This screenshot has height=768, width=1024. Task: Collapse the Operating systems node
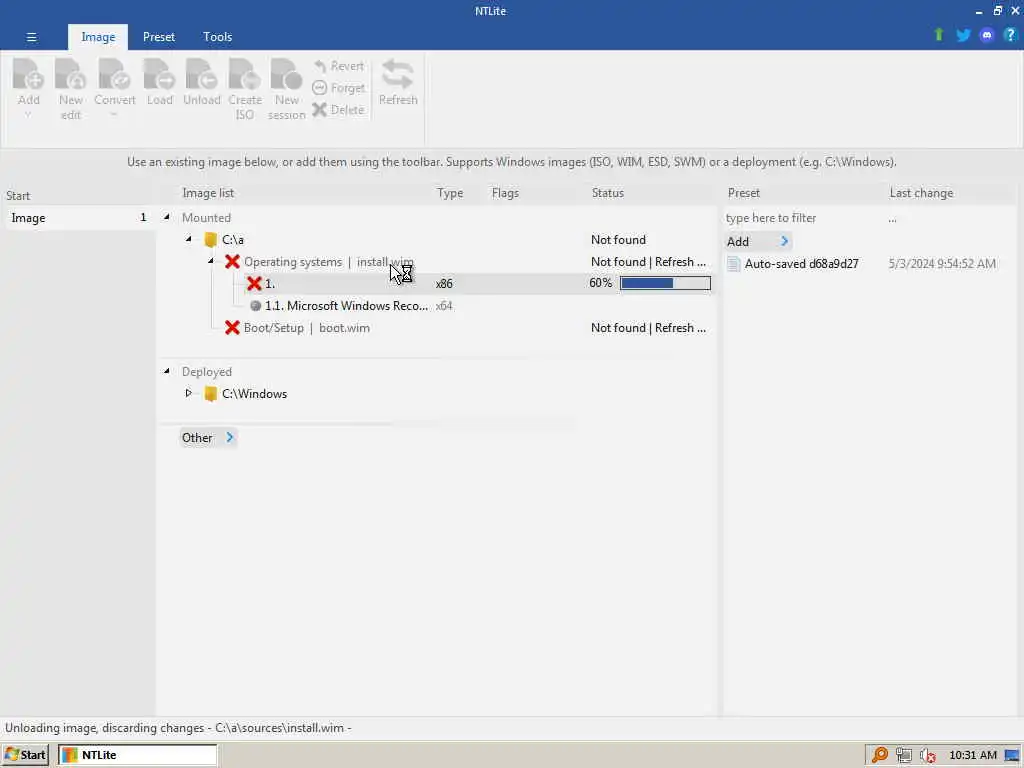click(x=210, y=261)
